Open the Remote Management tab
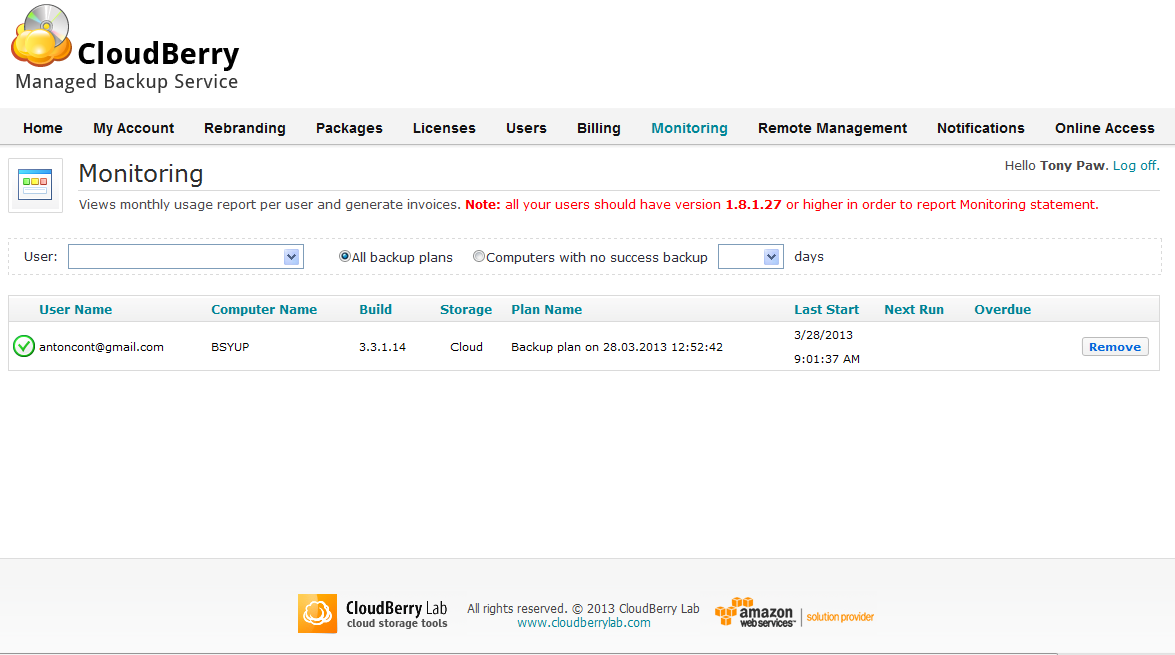The image size is (1175, 655). (x=832, y=128)
